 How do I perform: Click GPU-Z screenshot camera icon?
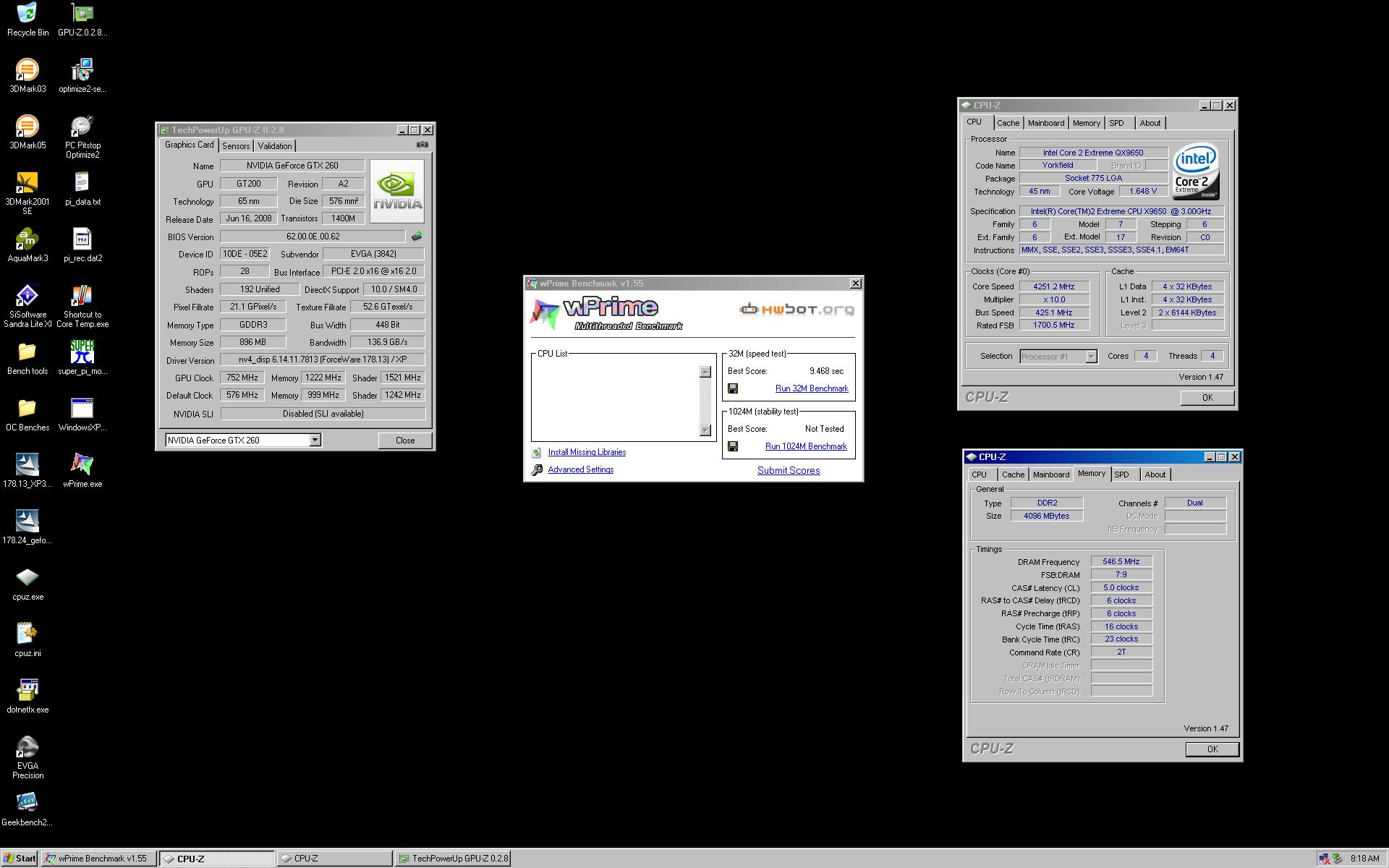[422, 145]
